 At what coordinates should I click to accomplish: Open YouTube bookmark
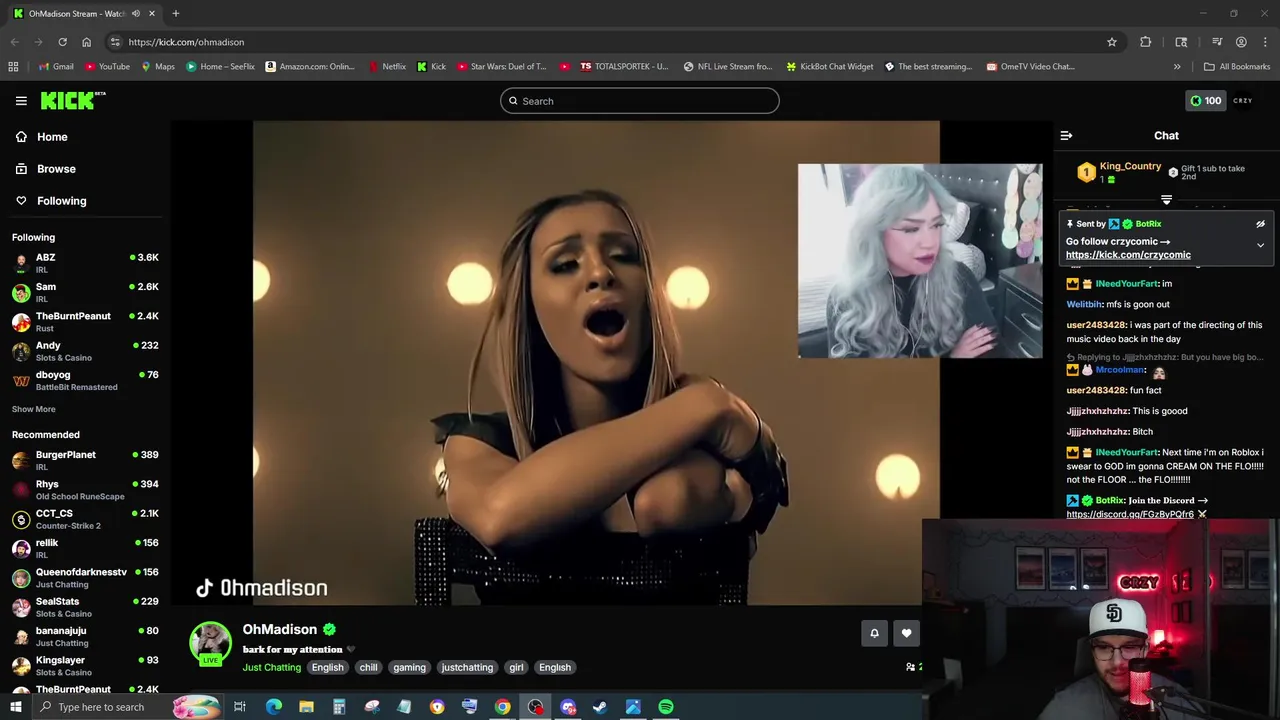(107, 67)
